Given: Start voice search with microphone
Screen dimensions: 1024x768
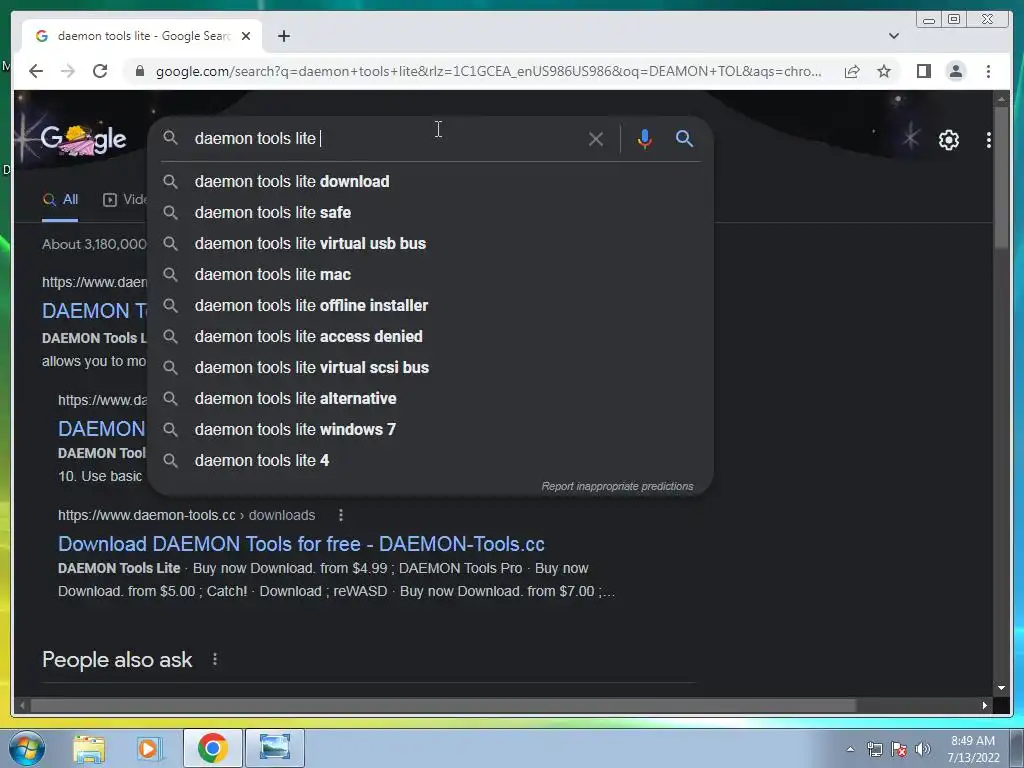Looking at the screenshot, I should pos(645,138).
